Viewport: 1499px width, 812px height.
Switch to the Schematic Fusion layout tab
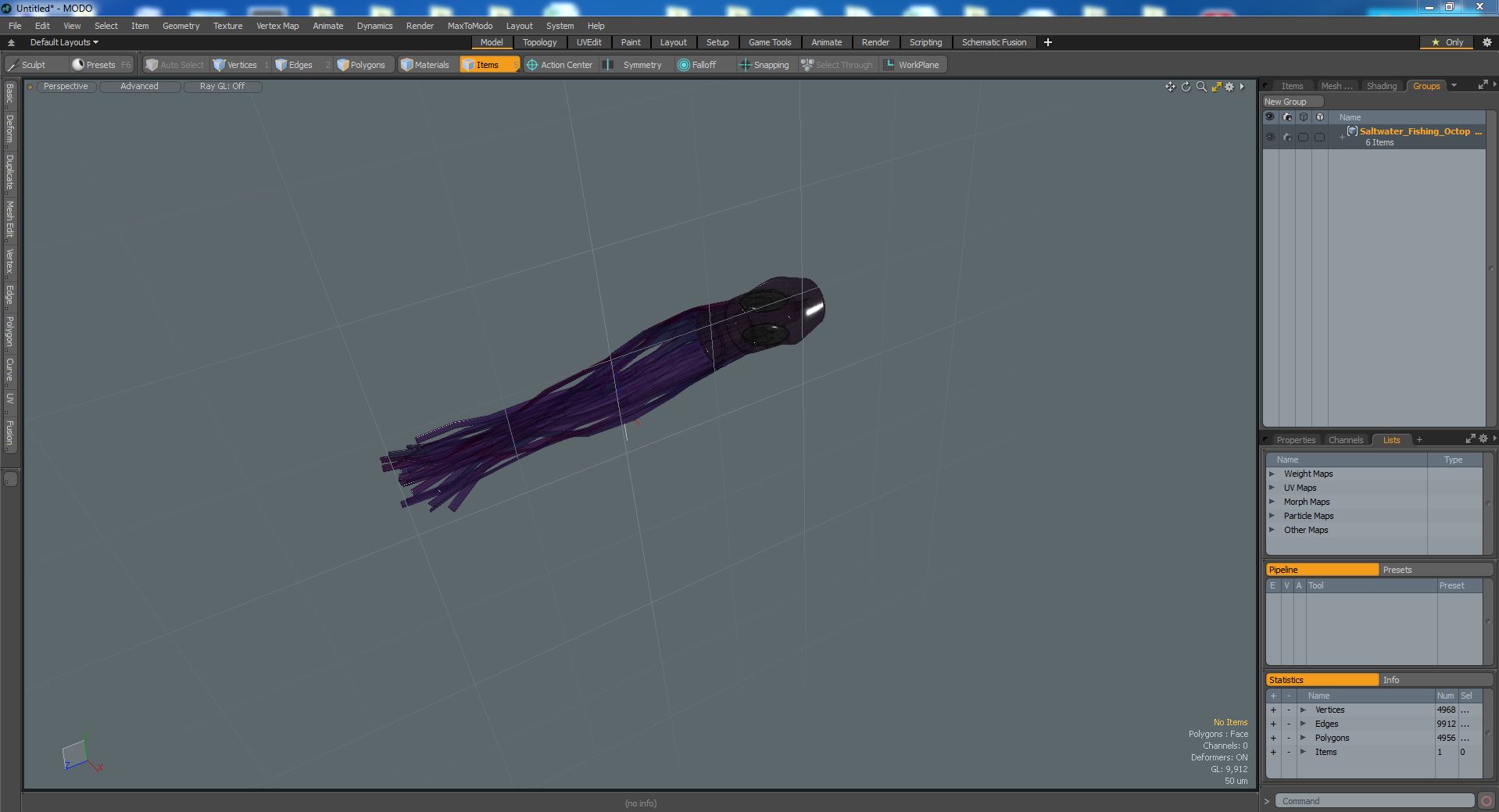993,42
